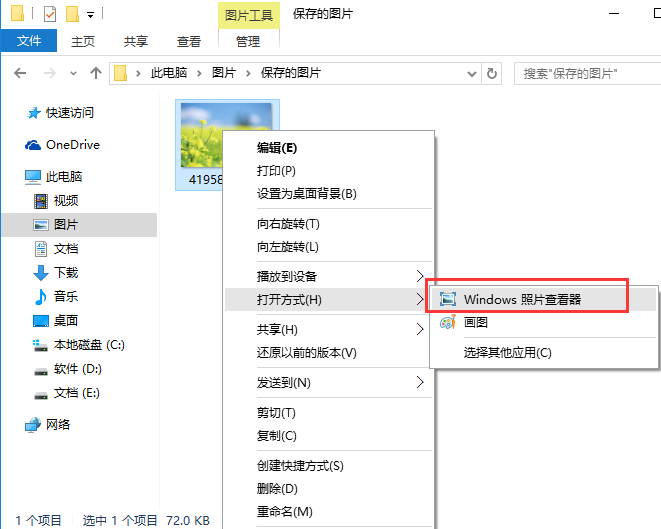Click the 图片 folder icon in sidebar
This screenshot has width=661, height=529.
click(x=41, y=225)
